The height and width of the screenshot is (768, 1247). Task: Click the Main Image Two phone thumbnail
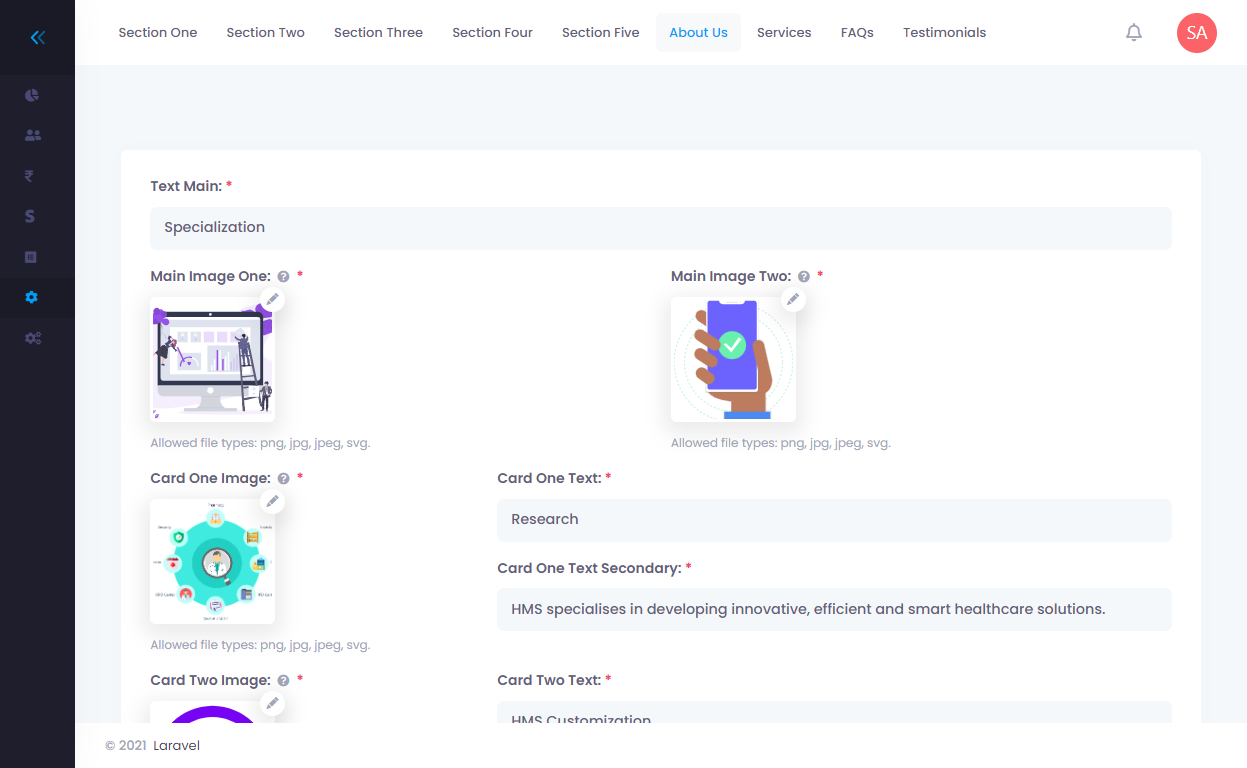click(x=733, y=359)
